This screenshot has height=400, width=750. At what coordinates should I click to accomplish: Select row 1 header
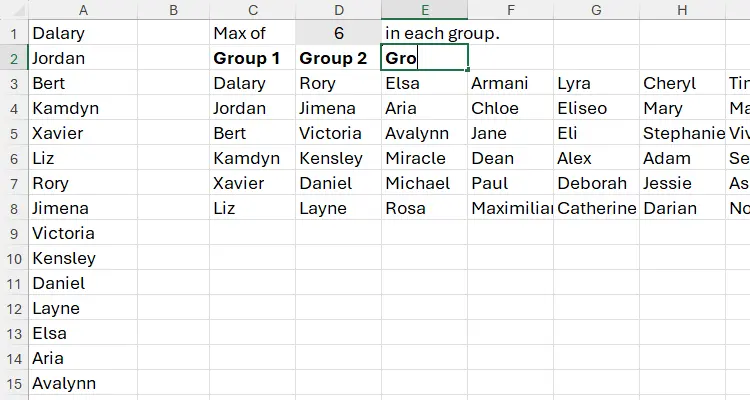[14, 33]
